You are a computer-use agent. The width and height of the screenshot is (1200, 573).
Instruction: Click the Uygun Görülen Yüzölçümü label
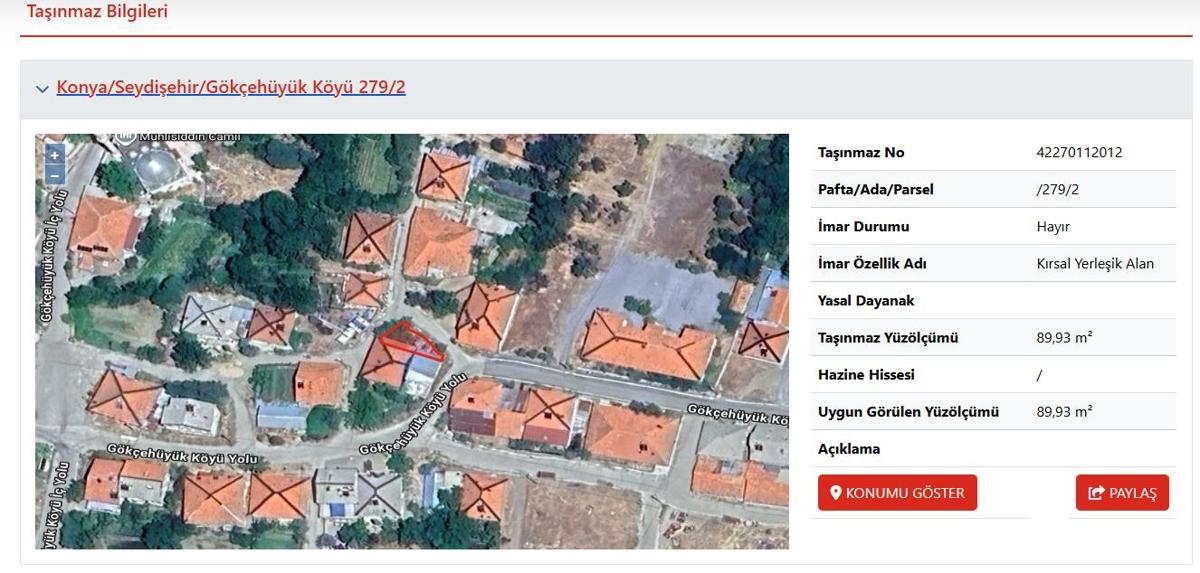(908, 412)
